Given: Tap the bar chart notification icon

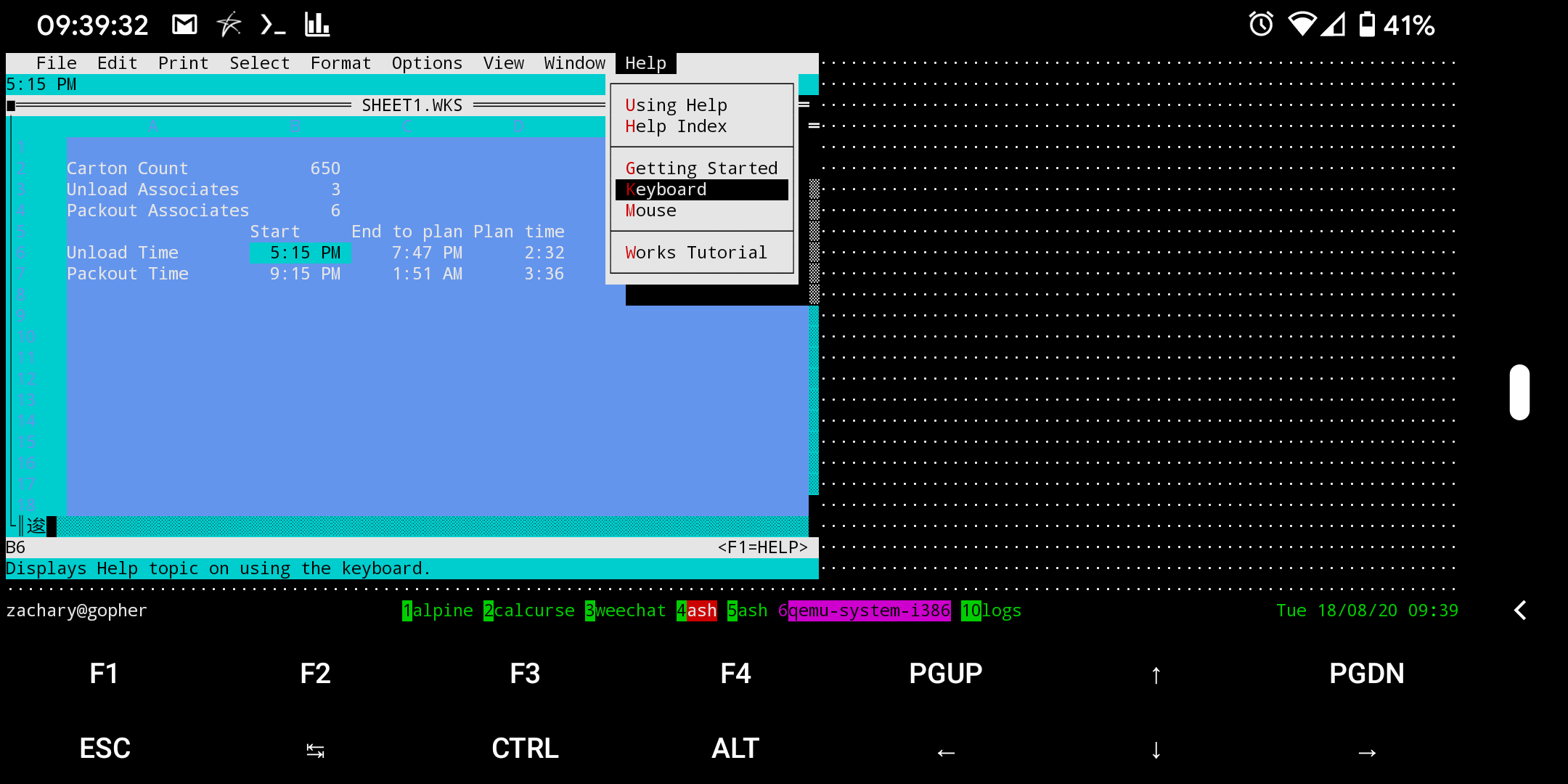Looking at the screenshot, I should (317, 25).
